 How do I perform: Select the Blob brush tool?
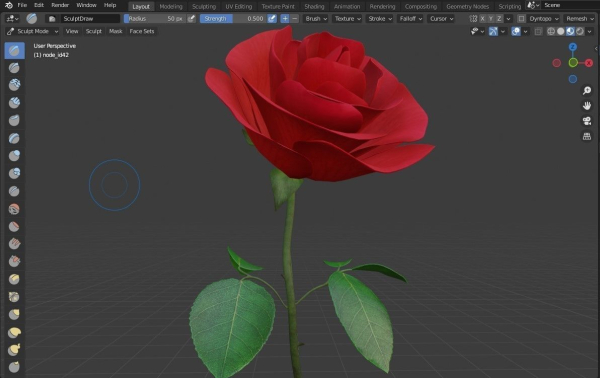pyautogui.click(x=14, y=173)
